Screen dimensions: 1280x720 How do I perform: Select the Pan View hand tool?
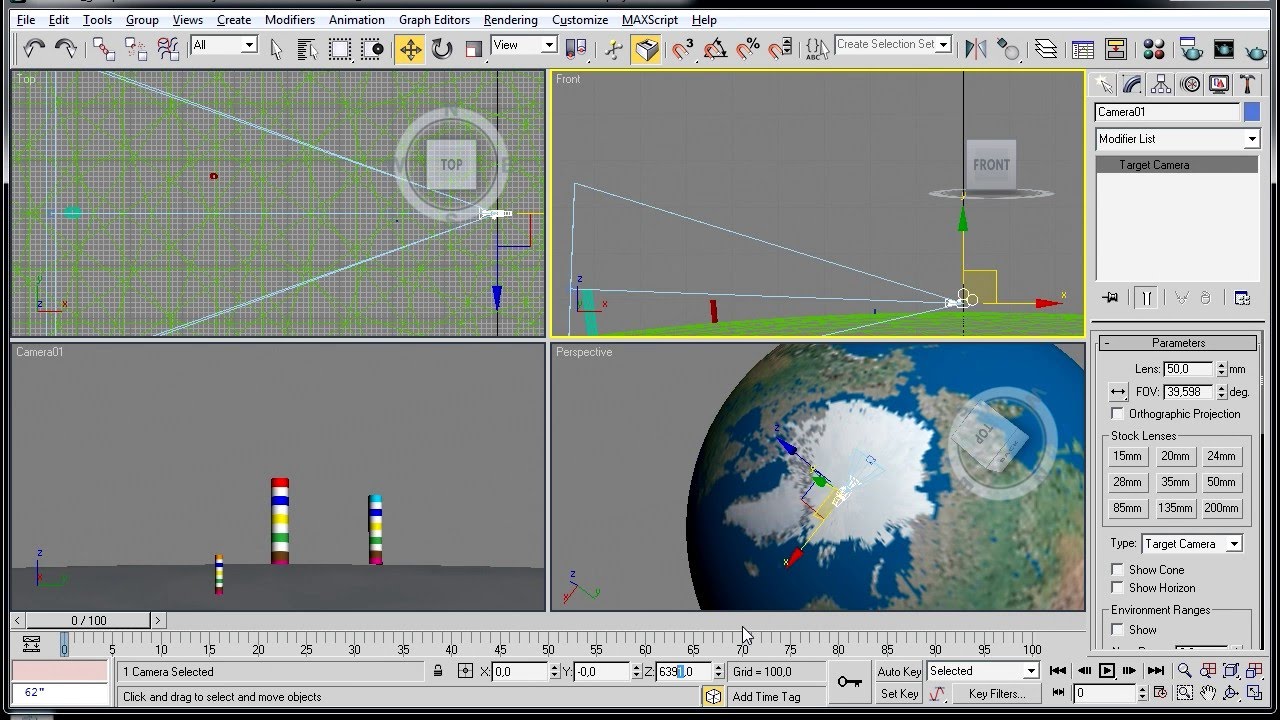coord(1208,693)
